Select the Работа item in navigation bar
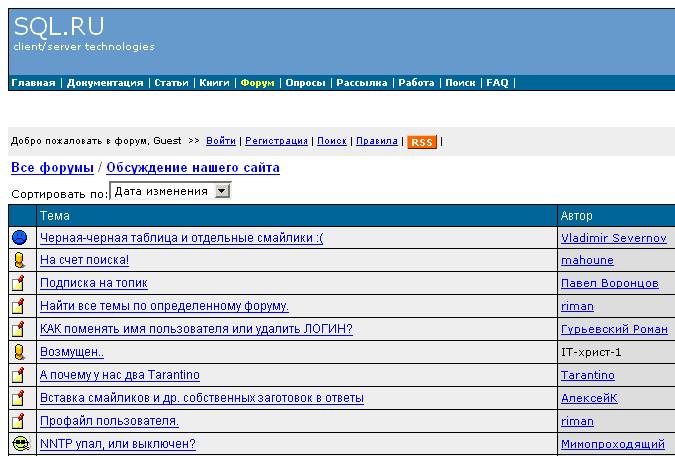 tap(416, 83)
